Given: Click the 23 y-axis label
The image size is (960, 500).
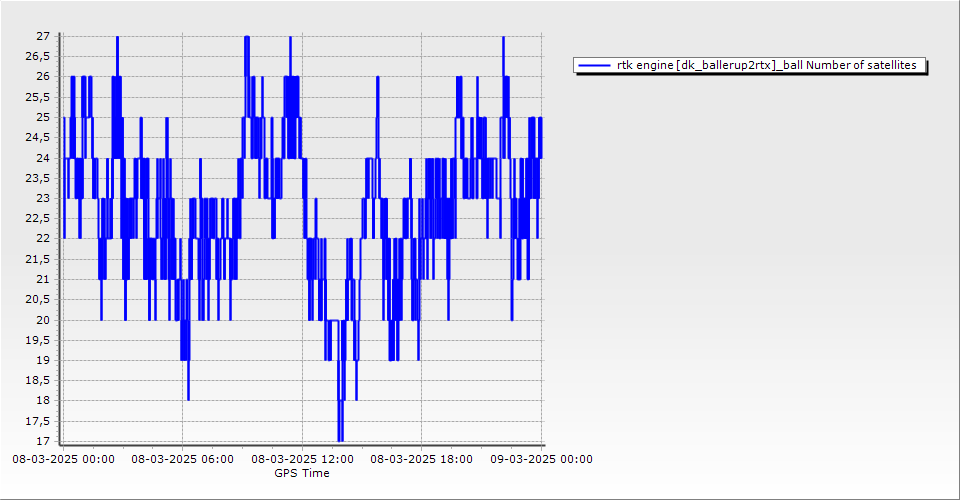Looking at the screenshot, I should 43,198.
